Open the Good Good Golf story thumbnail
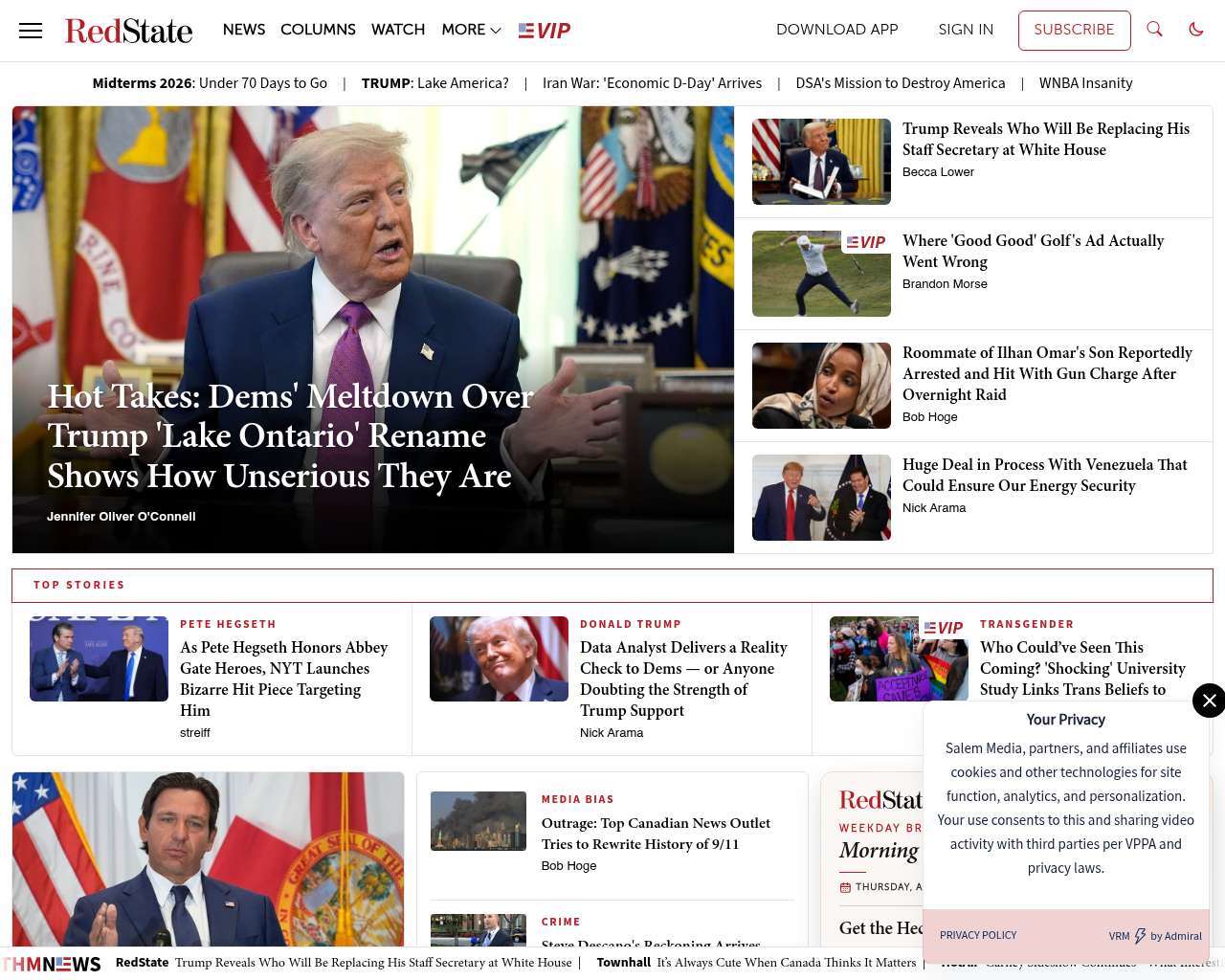Image resolution: width=1225 pixels, height=980 pixels. pyautogui.click(x=821, y=274)
